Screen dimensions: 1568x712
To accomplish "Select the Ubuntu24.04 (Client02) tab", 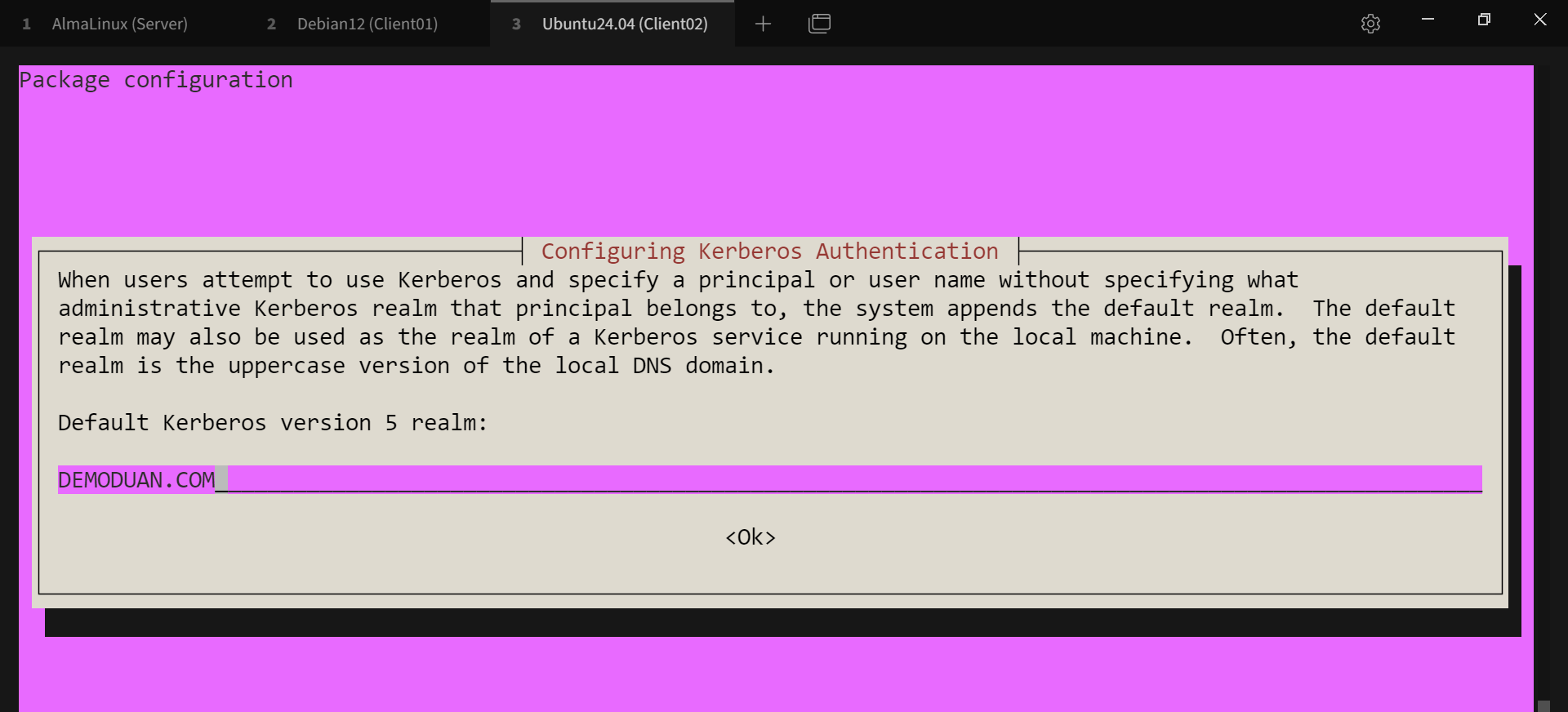I will [612, 24].
